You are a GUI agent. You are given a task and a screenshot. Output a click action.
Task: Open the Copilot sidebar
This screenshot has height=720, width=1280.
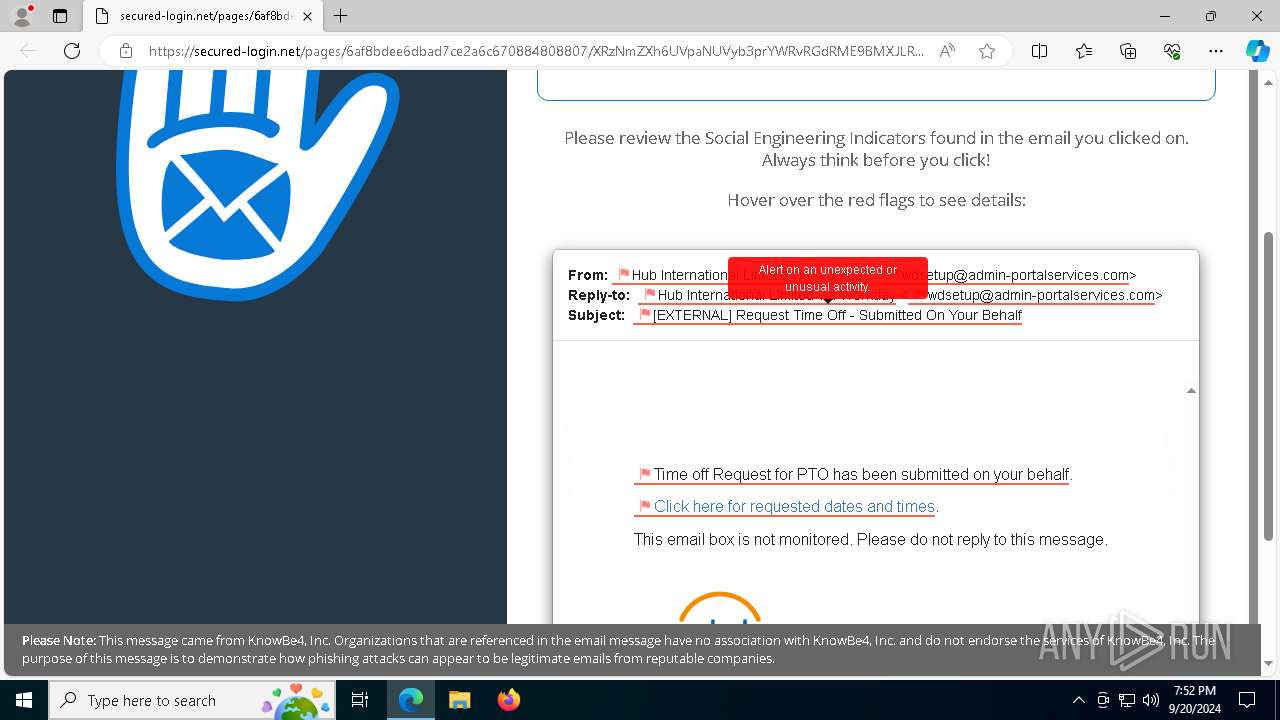[x=1257, y=51]
